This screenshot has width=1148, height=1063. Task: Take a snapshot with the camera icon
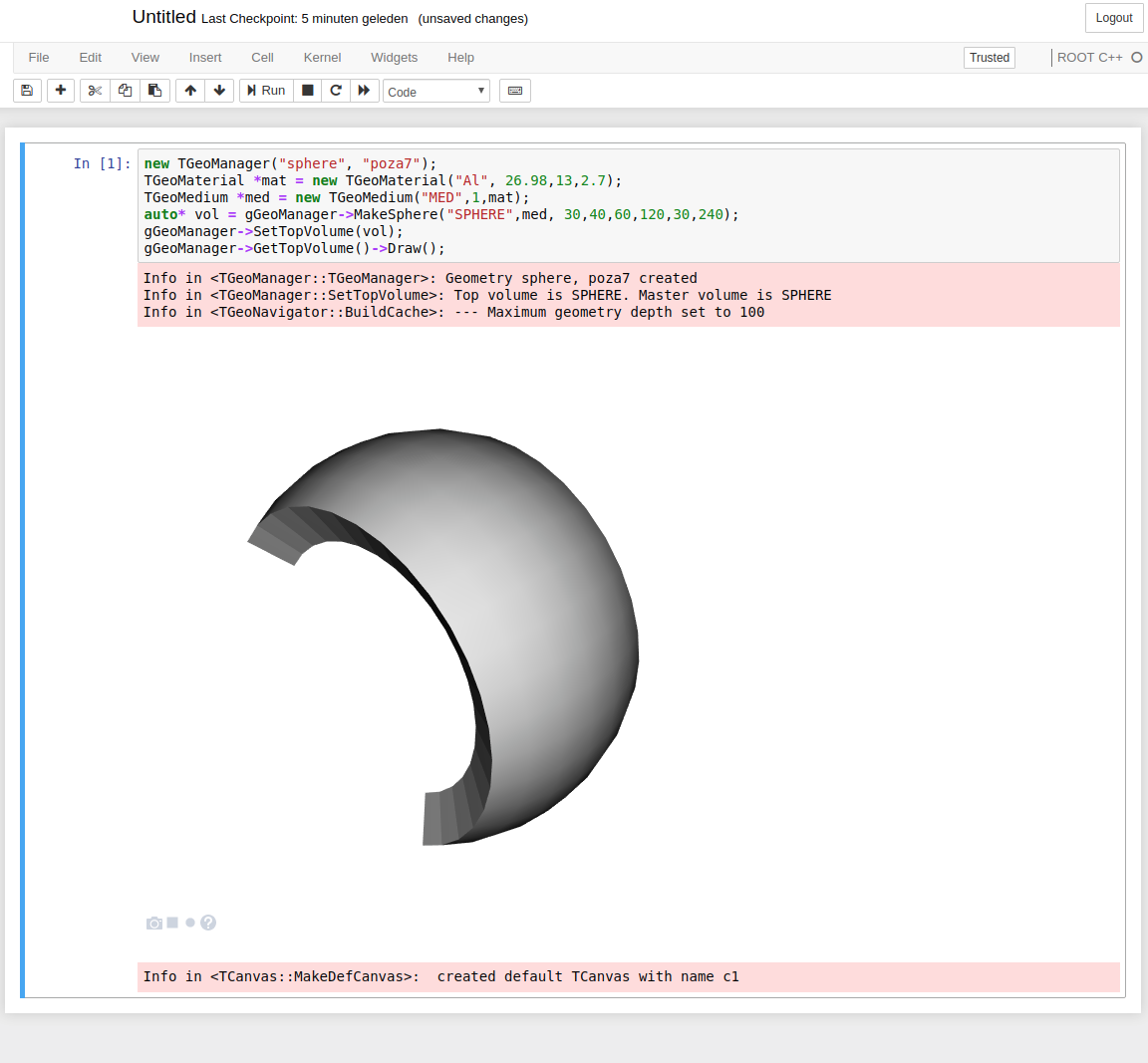(x=153, y=924)
